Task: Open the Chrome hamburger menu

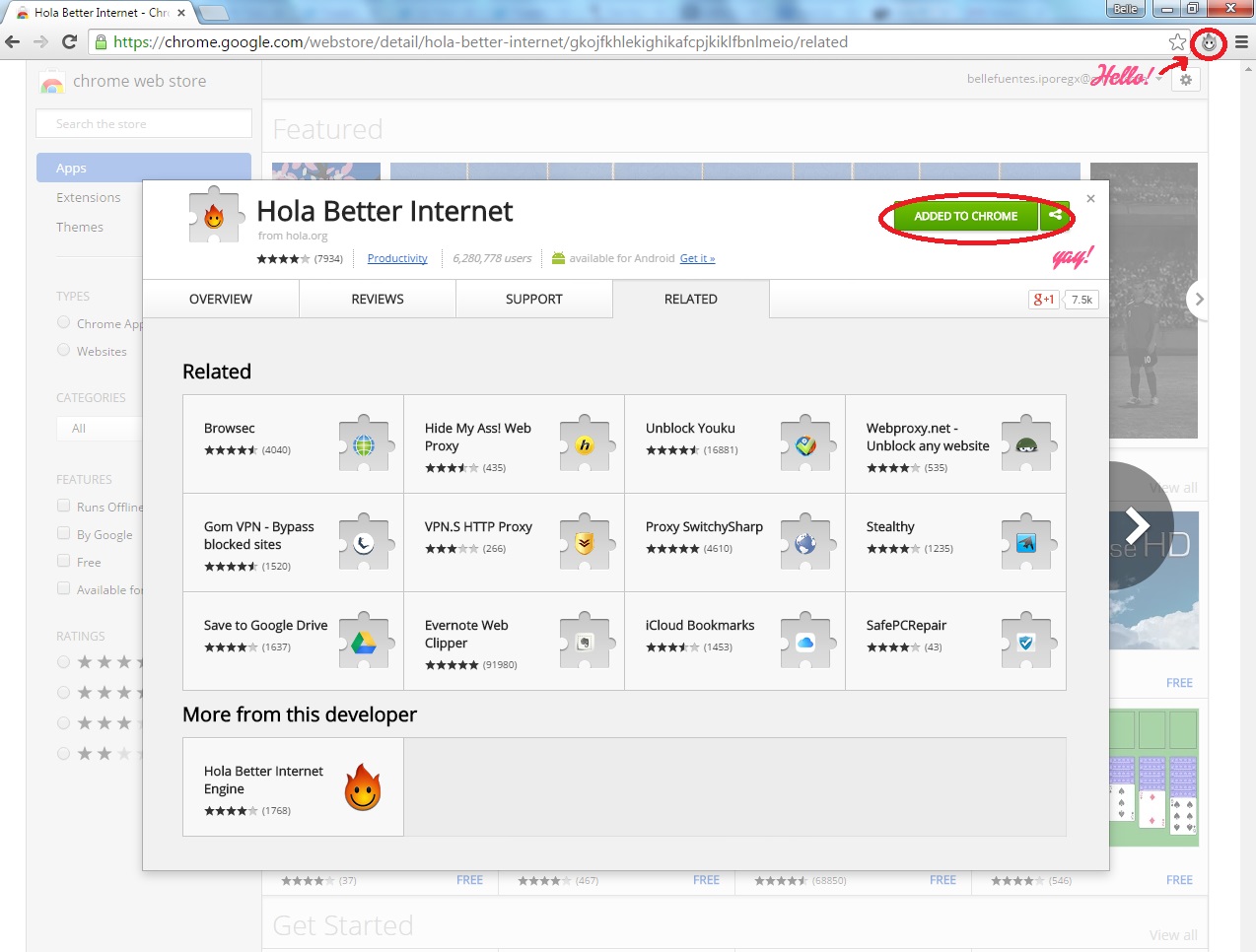Action: pyautogui.click(x=1241, y=42)
